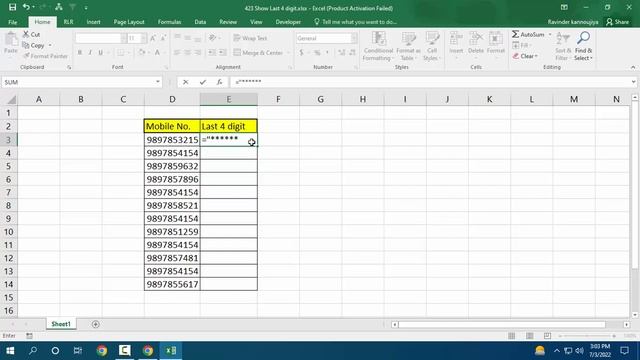Click the Paste clipboard icon

11,40
